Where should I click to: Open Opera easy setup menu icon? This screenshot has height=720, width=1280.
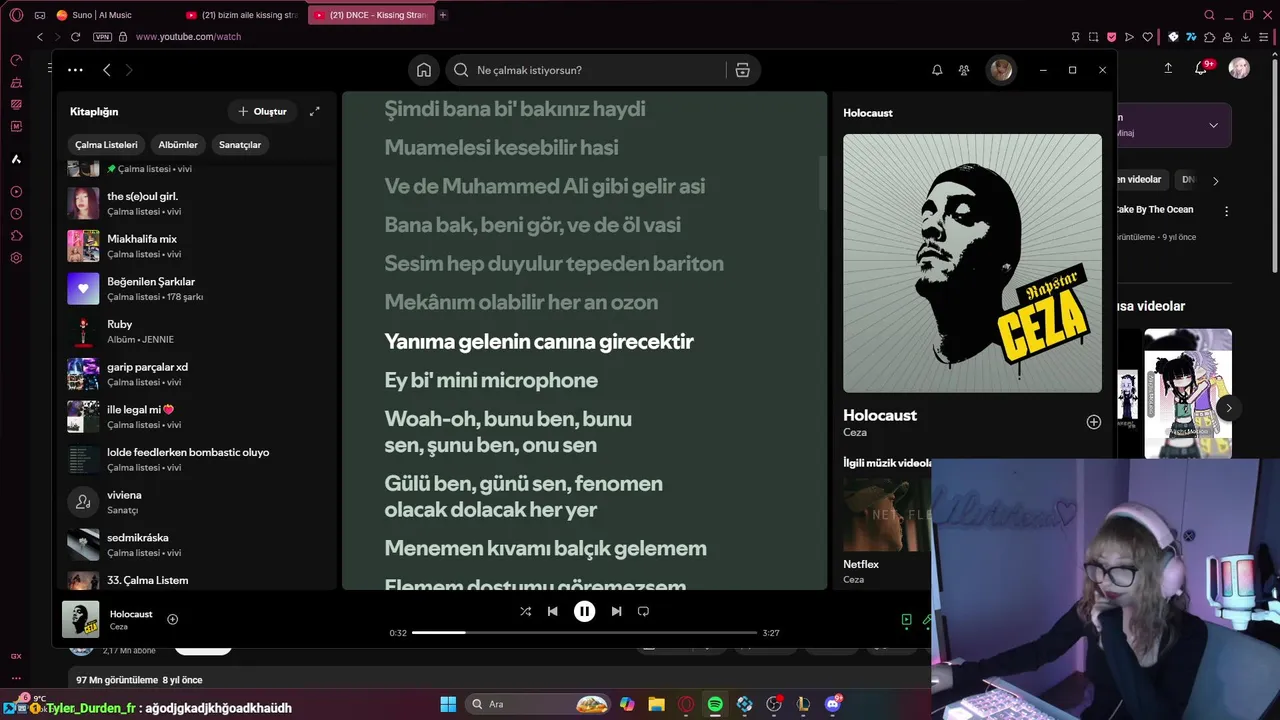(1263, 37)
